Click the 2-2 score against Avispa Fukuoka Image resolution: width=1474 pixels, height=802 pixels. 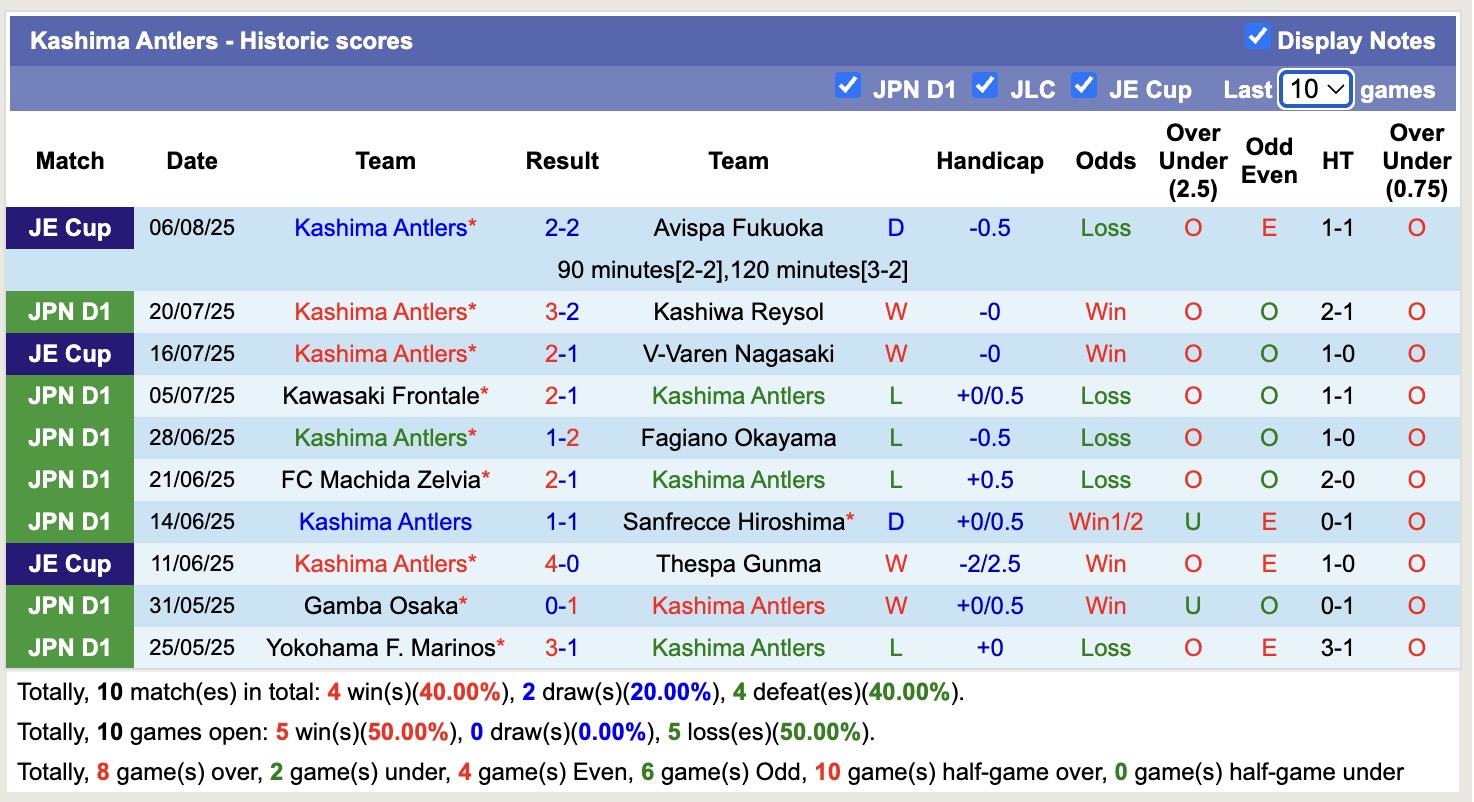[x=562, y=228]
